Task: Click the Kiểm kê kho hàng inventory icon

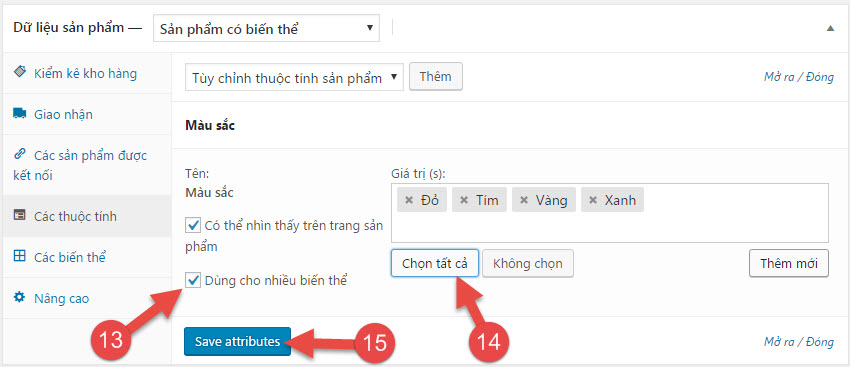Action: pyautogui.click(x=20, y=72)
